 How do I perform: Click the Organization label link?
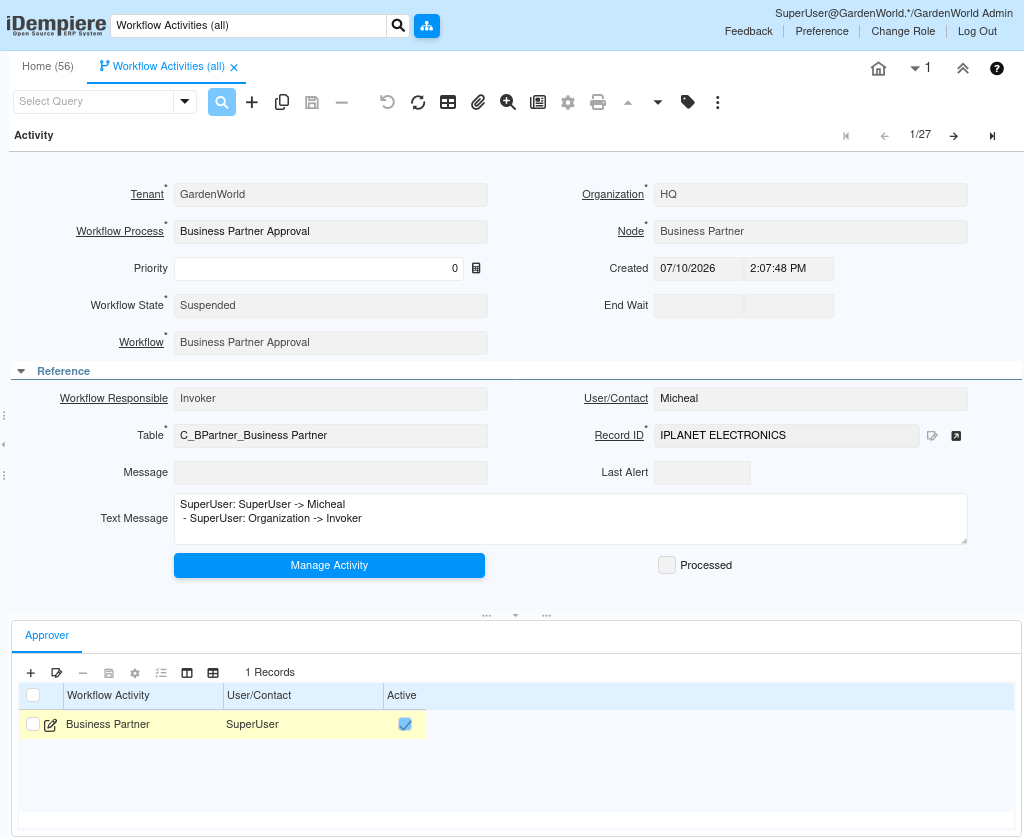pos(613,195)
